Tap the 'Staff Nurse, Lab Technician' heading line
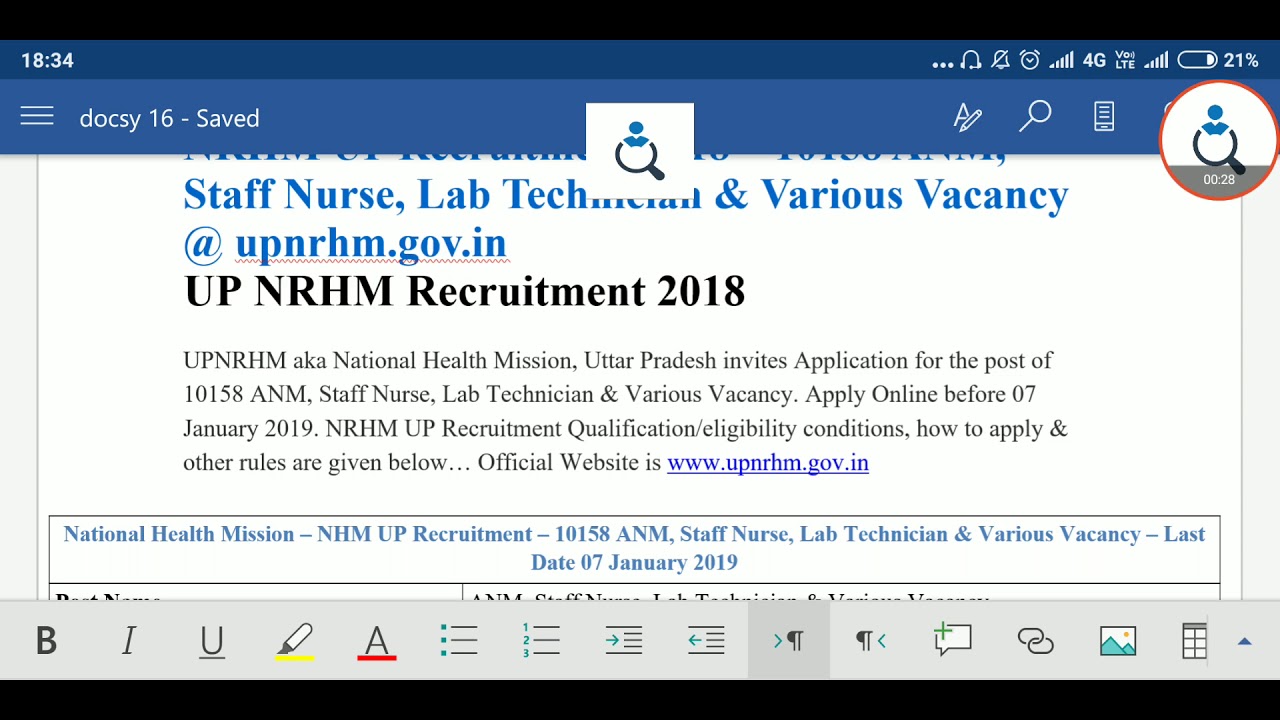The image size is (1280, 720). tap(626, 194)
